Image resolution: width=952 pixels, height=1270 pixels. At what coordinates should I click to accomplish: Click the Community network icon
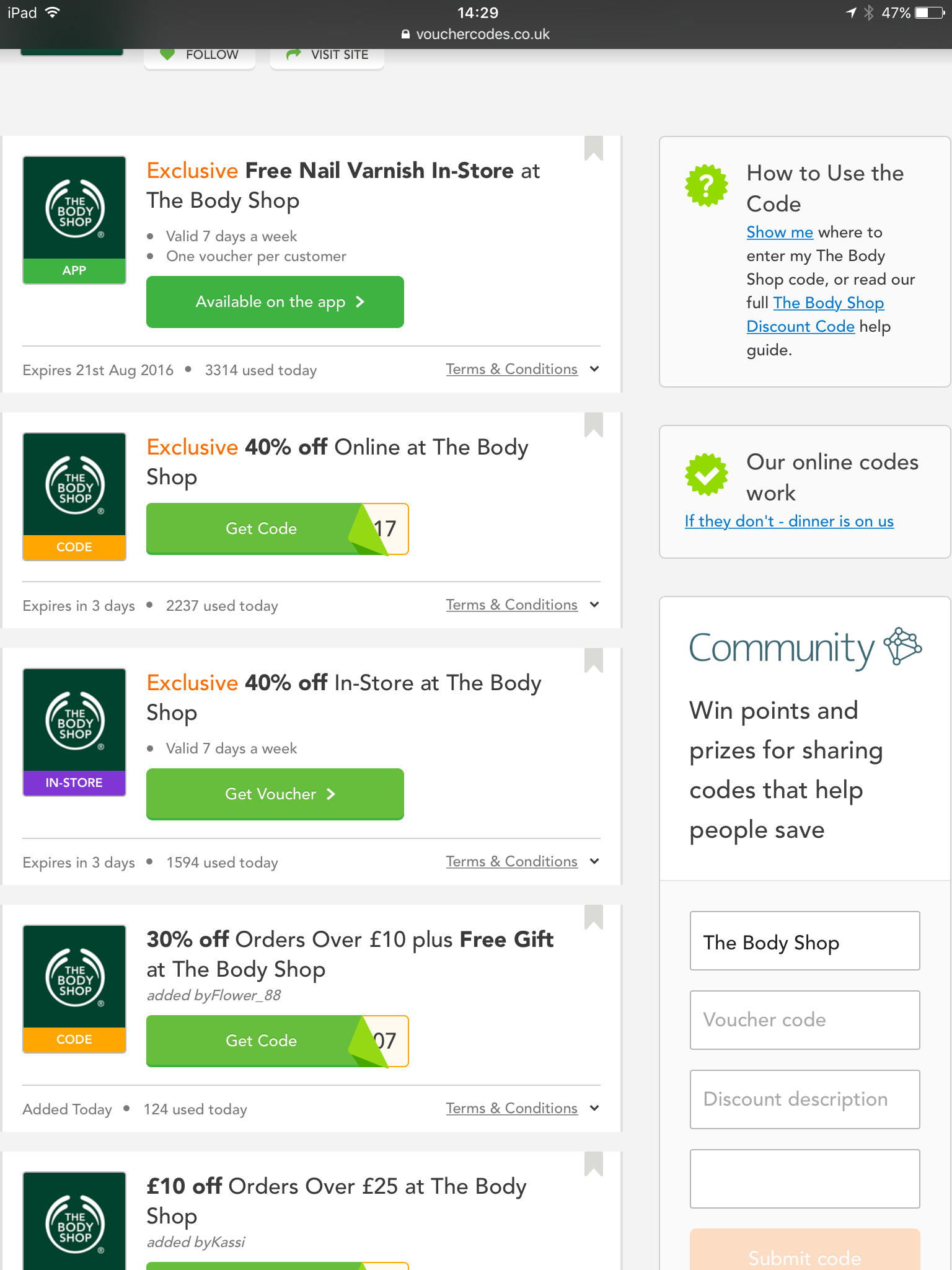click(902, 646)
